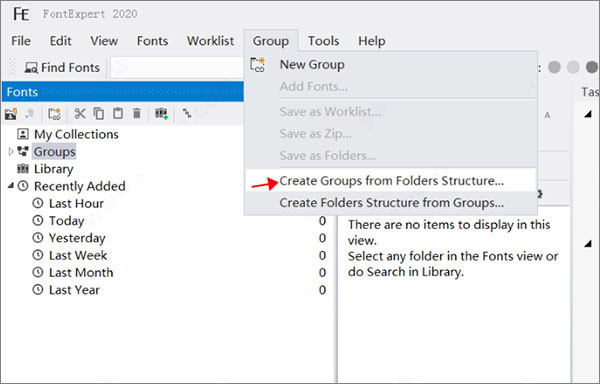The image size is (600, 384).
Task: Choose Create Folders Structure from Groups
Action: [391, 203]
